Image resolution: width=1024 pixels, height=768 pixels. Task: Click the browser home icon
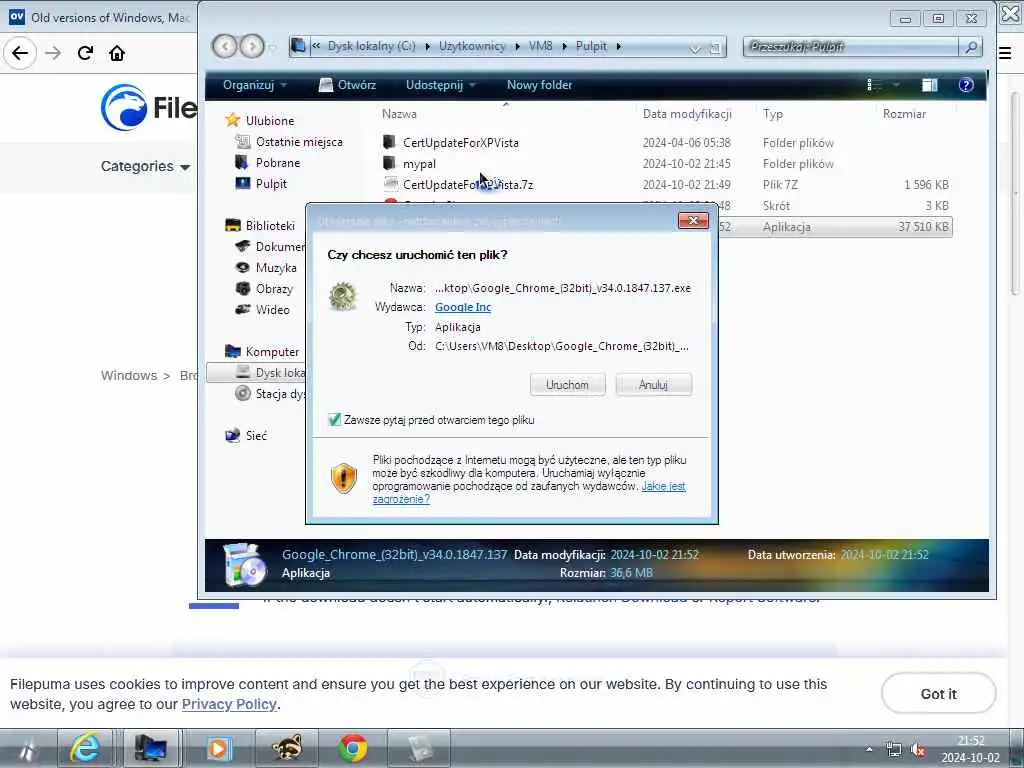click(x=117, y=53)
